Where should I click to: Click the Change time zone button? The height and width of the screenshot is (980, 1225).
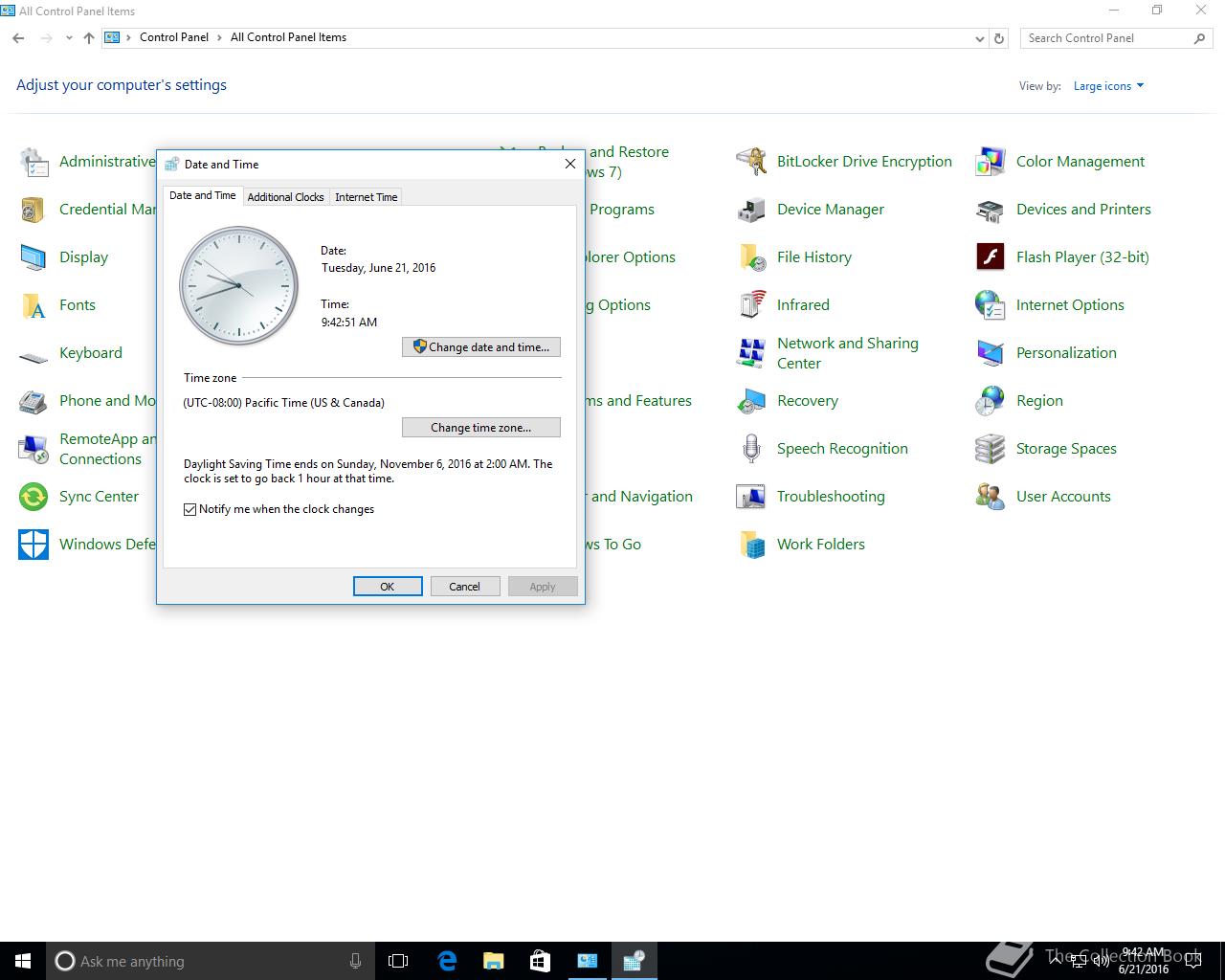click(x=481, y=428)
